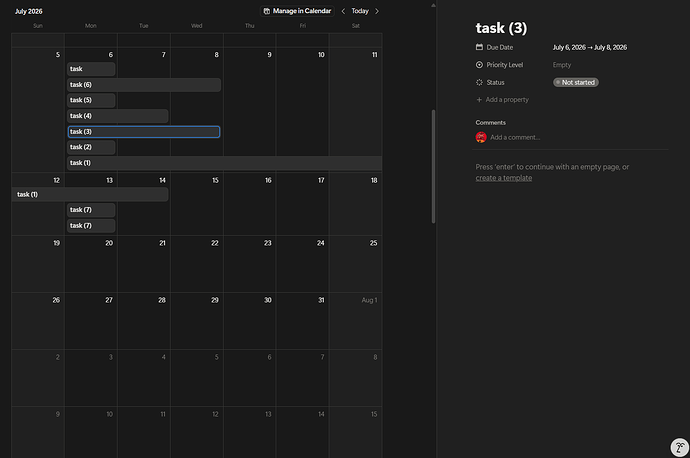The image size is (690, 458).
Task: Click the help question mark icon
Action: (679, 447)
